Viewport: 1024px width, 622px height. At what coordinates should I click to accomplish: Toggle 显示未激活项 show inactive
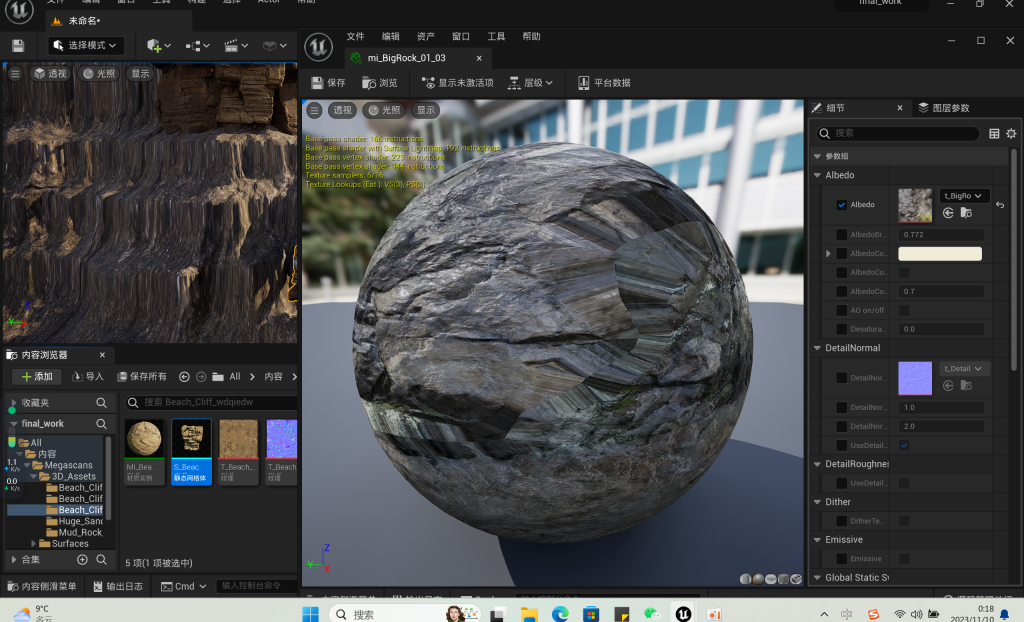457,83
